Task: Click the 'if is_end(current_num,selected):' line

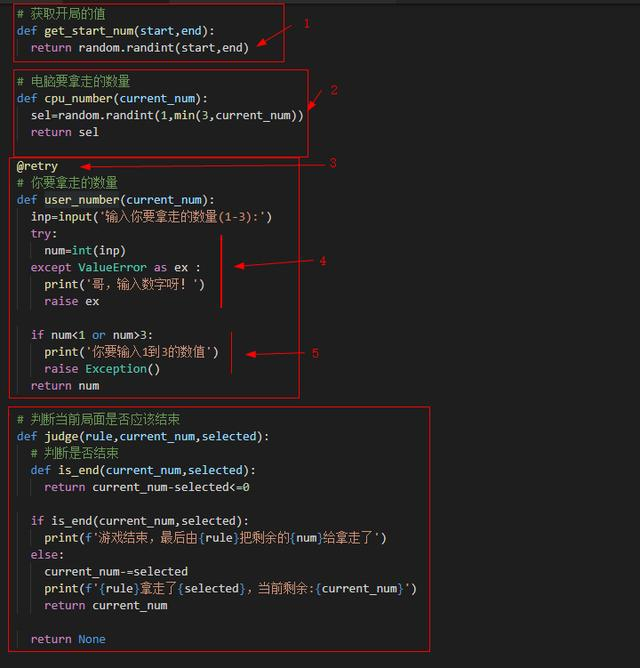Action: (x=140, y=521)
